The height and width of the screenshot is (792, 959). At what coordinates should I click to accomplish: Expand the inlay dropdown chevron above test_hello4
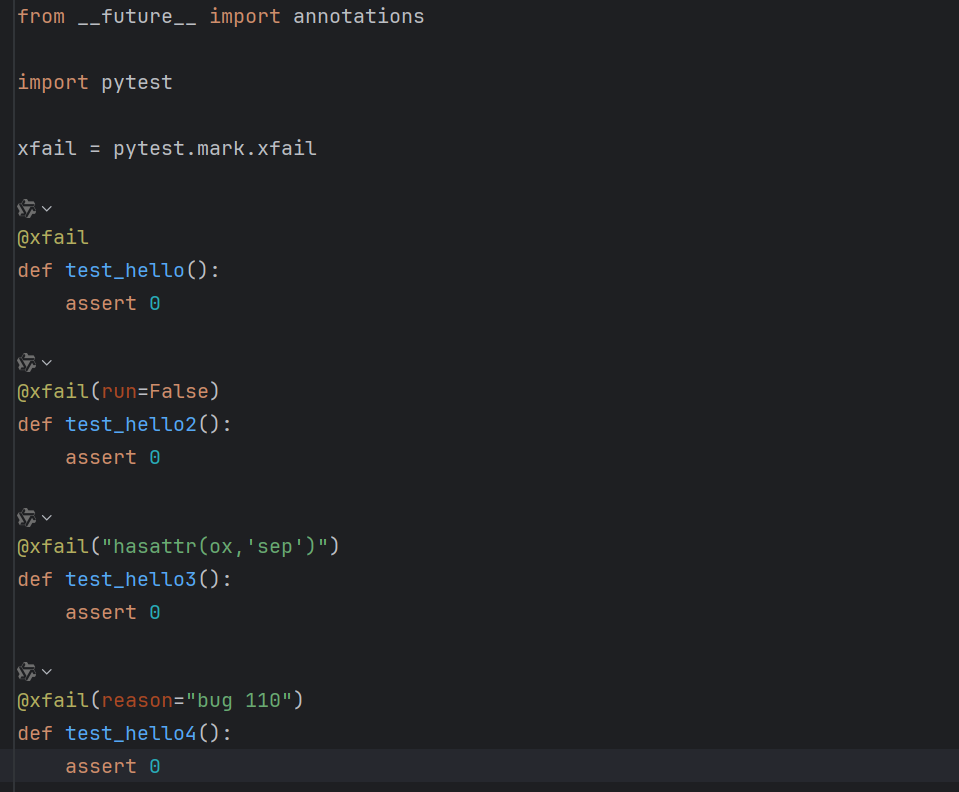click(46, 672)
